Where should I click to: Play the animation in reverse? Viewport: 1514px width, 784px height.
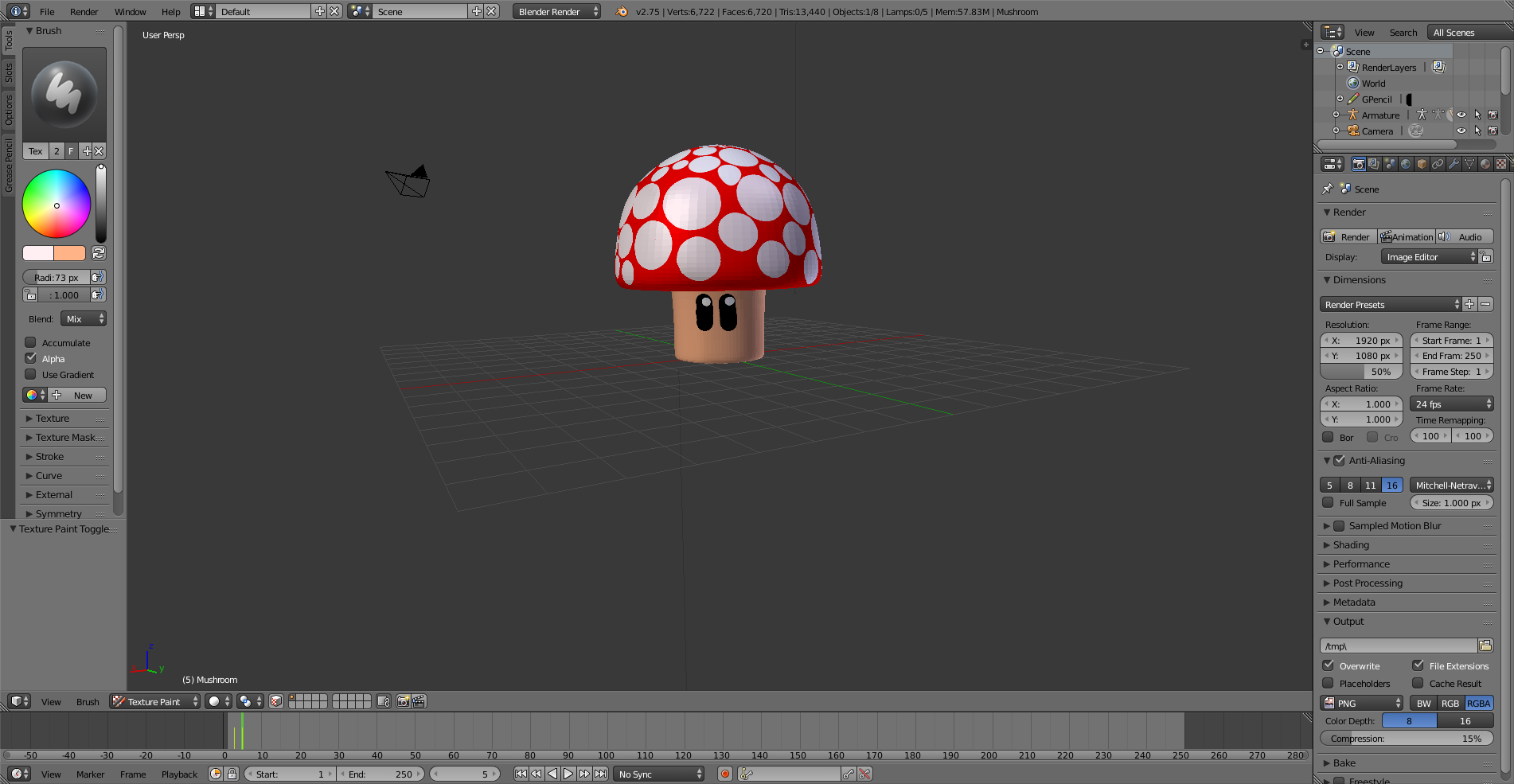[552, 774]
